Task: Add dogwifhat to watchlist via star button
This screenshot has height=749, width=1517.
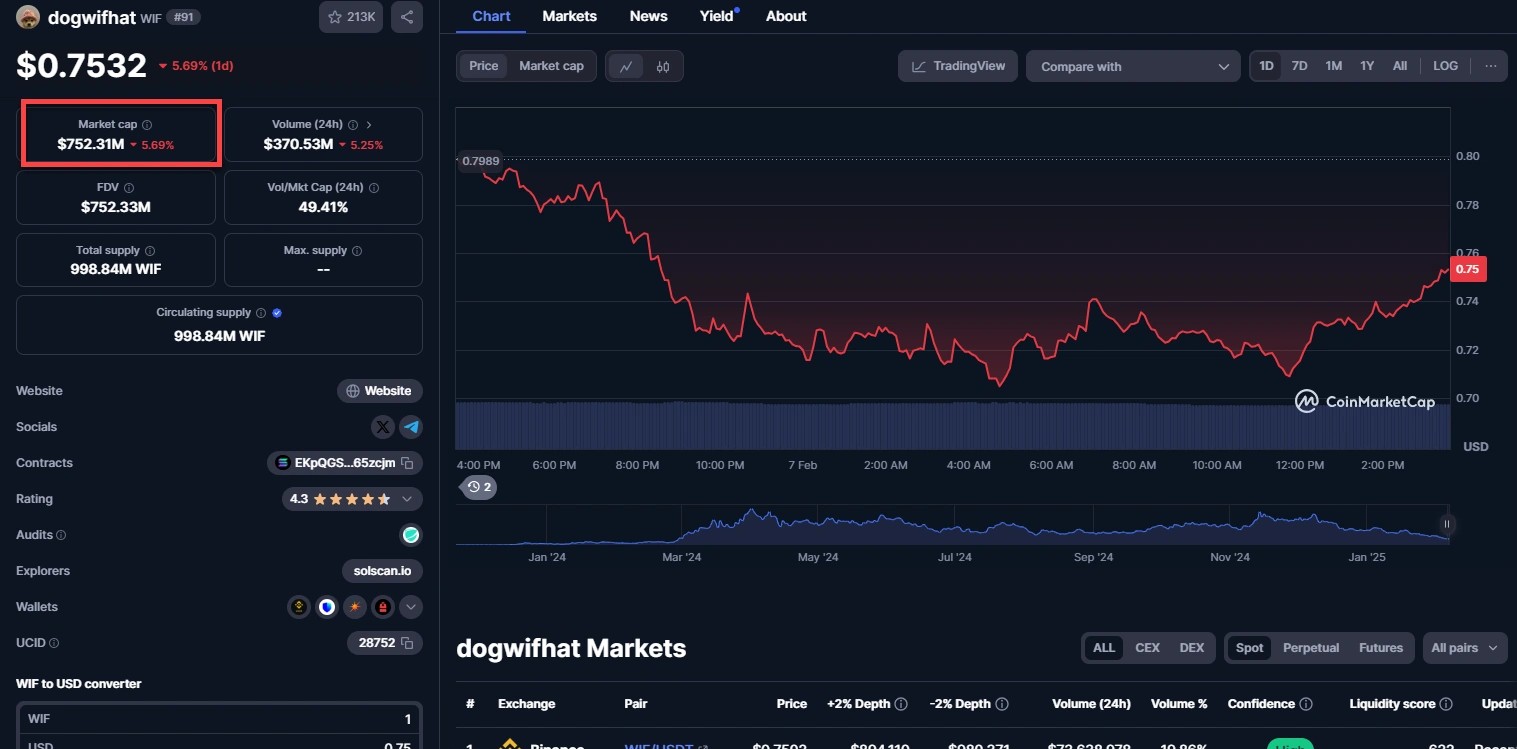Action: coord(351,17)
